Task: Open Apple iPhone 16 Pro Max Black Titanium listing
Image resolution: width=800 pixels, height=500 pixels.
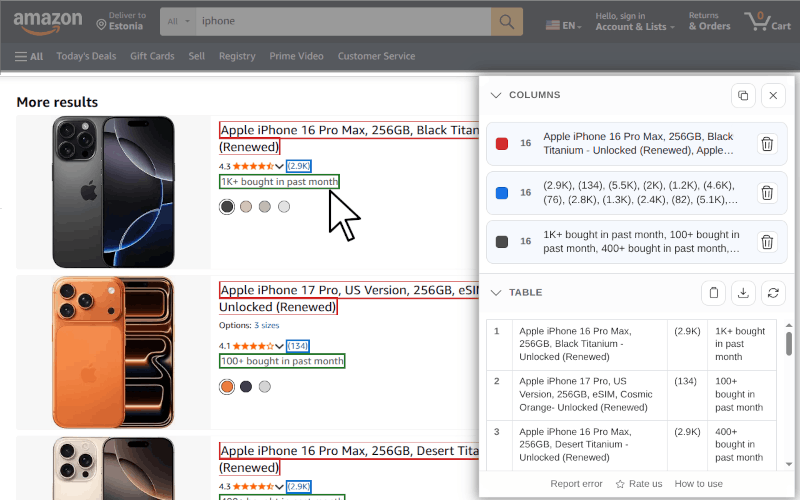Action: point(349,138)
